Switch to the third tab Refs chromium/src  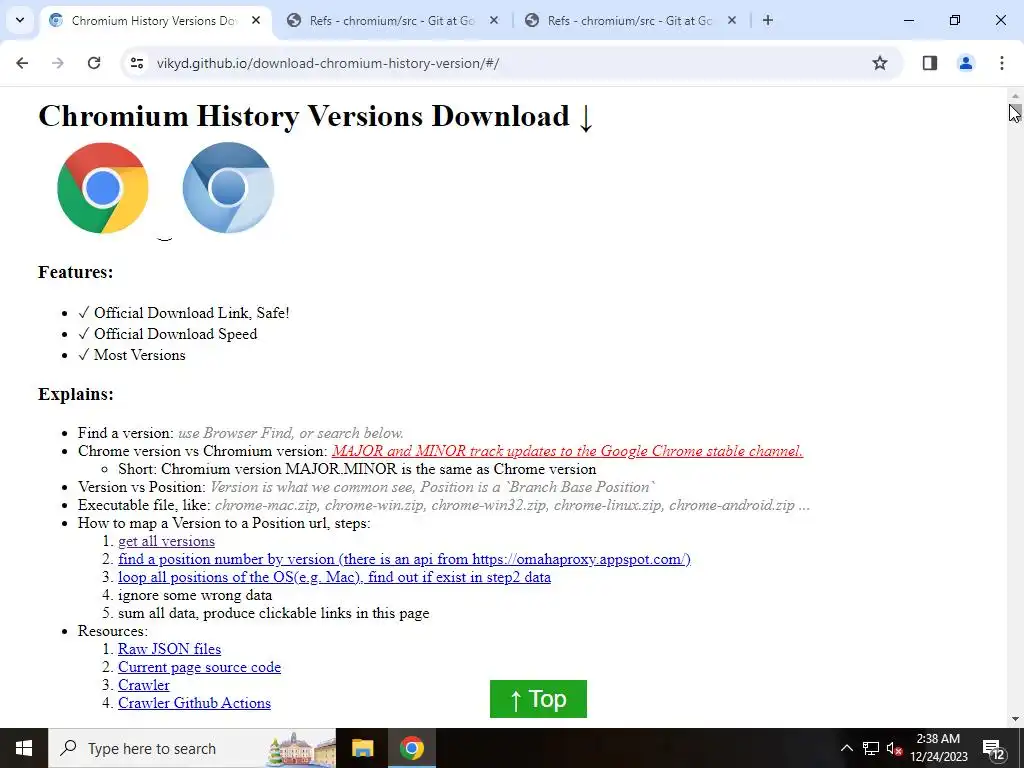pos(630,21)
